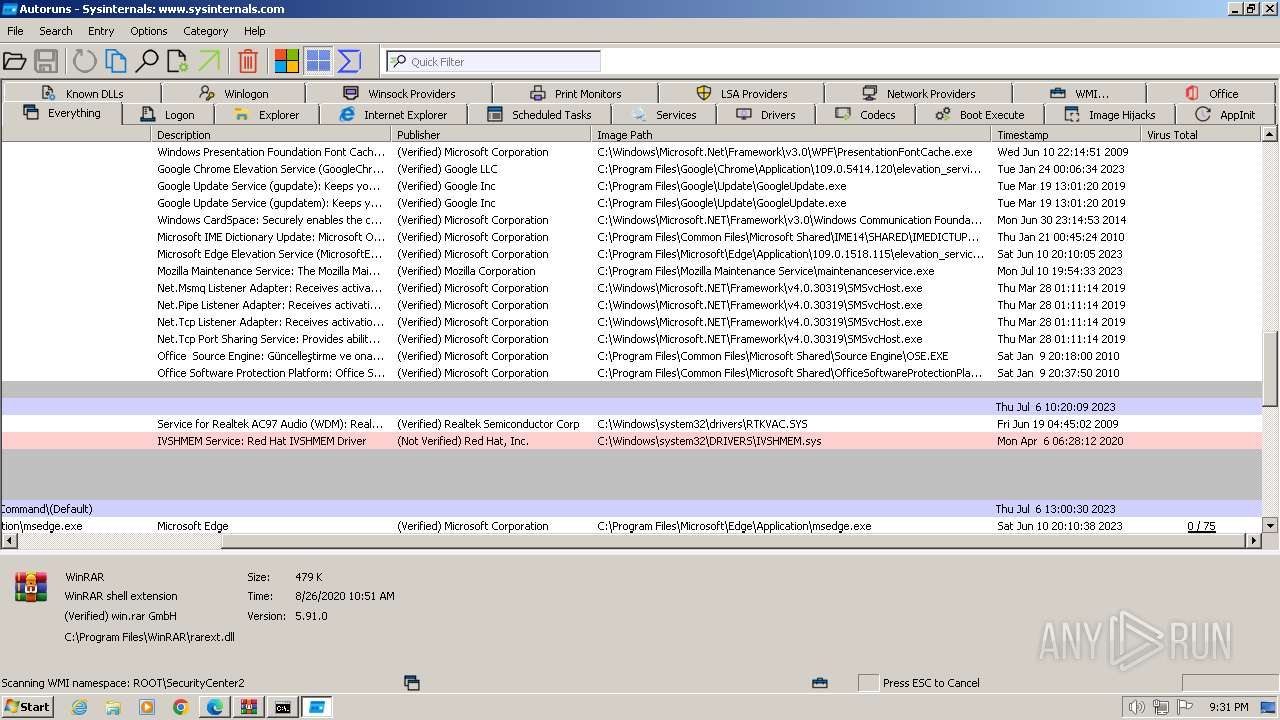
Task: Sort by the Timestamp column header
Action: coord(1066,134)
